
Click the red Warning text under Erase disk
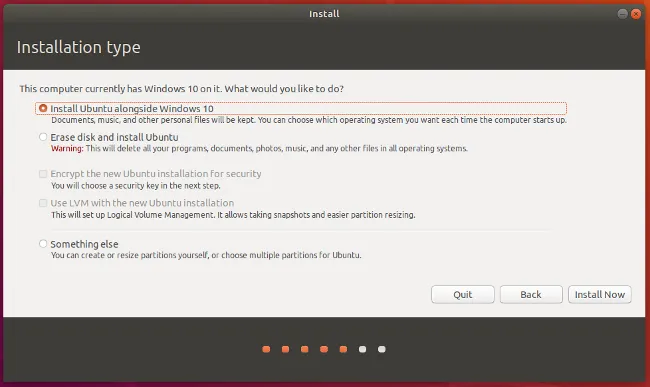pos(67,148)
